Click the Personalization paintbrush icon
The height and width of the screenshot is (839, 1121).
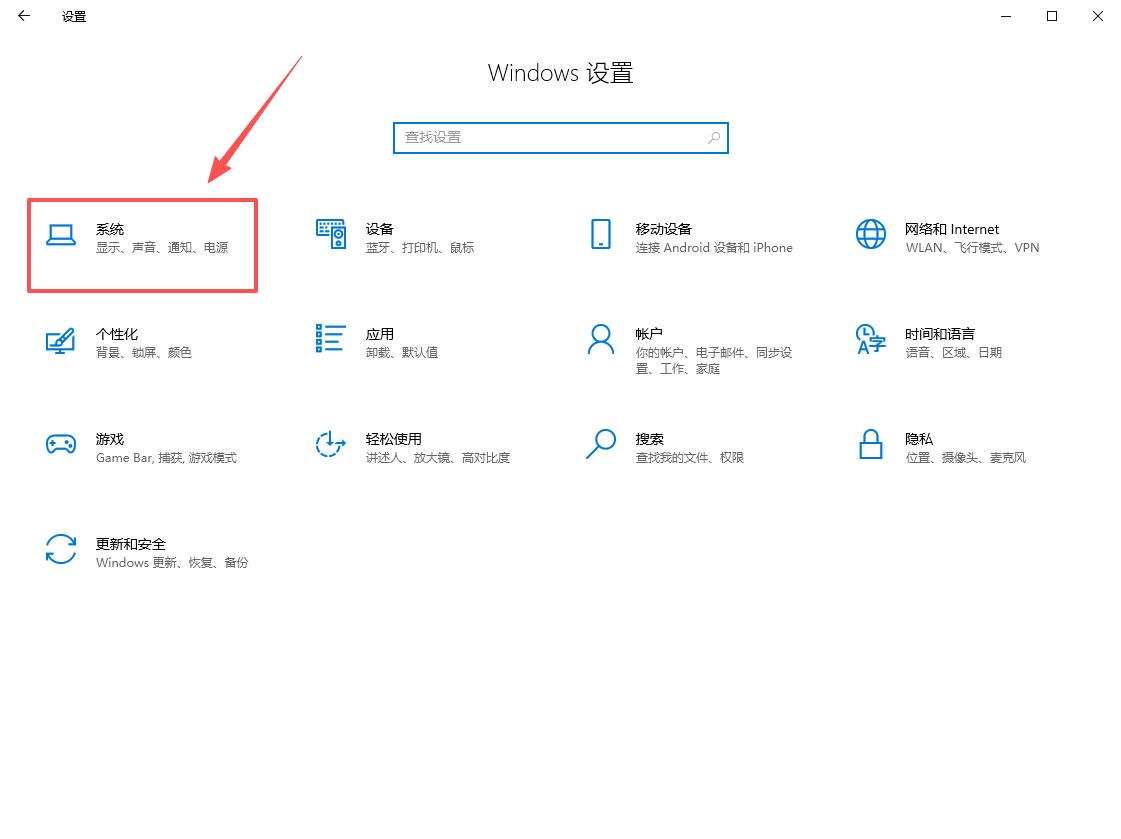[61, 340]
